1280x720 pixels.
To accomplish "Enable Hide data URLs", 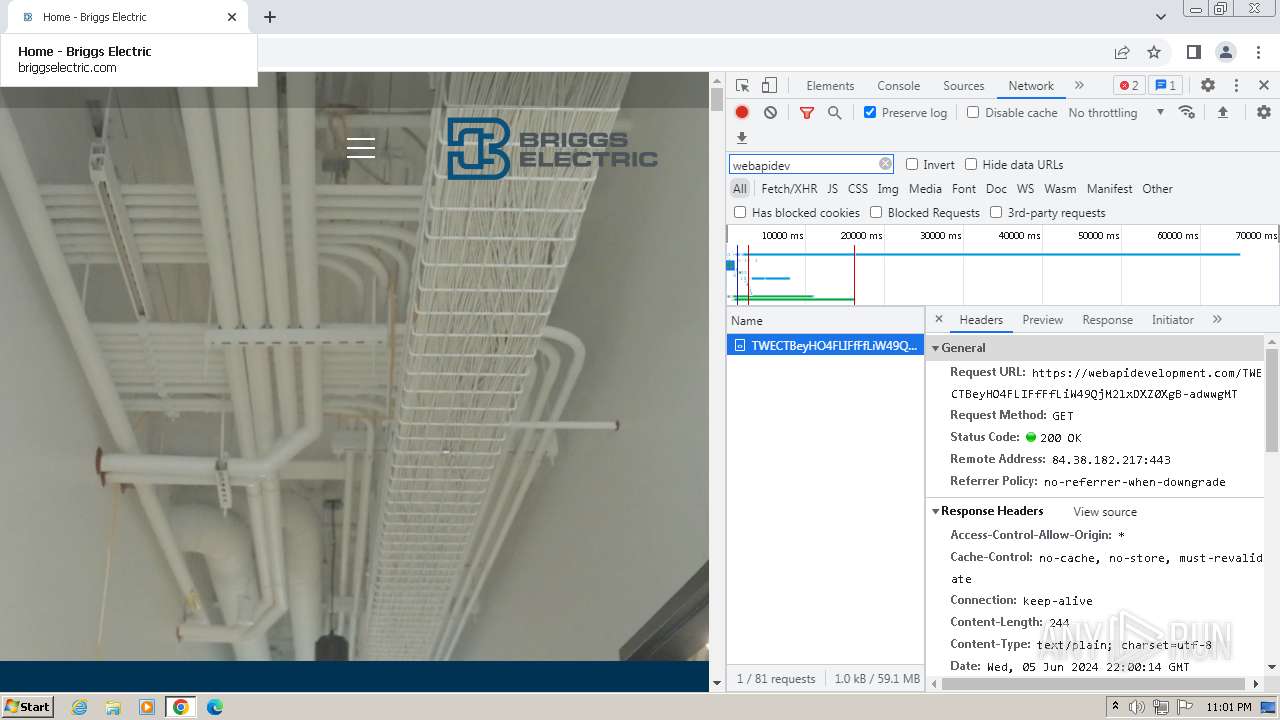I will click(x=971, y=164).
